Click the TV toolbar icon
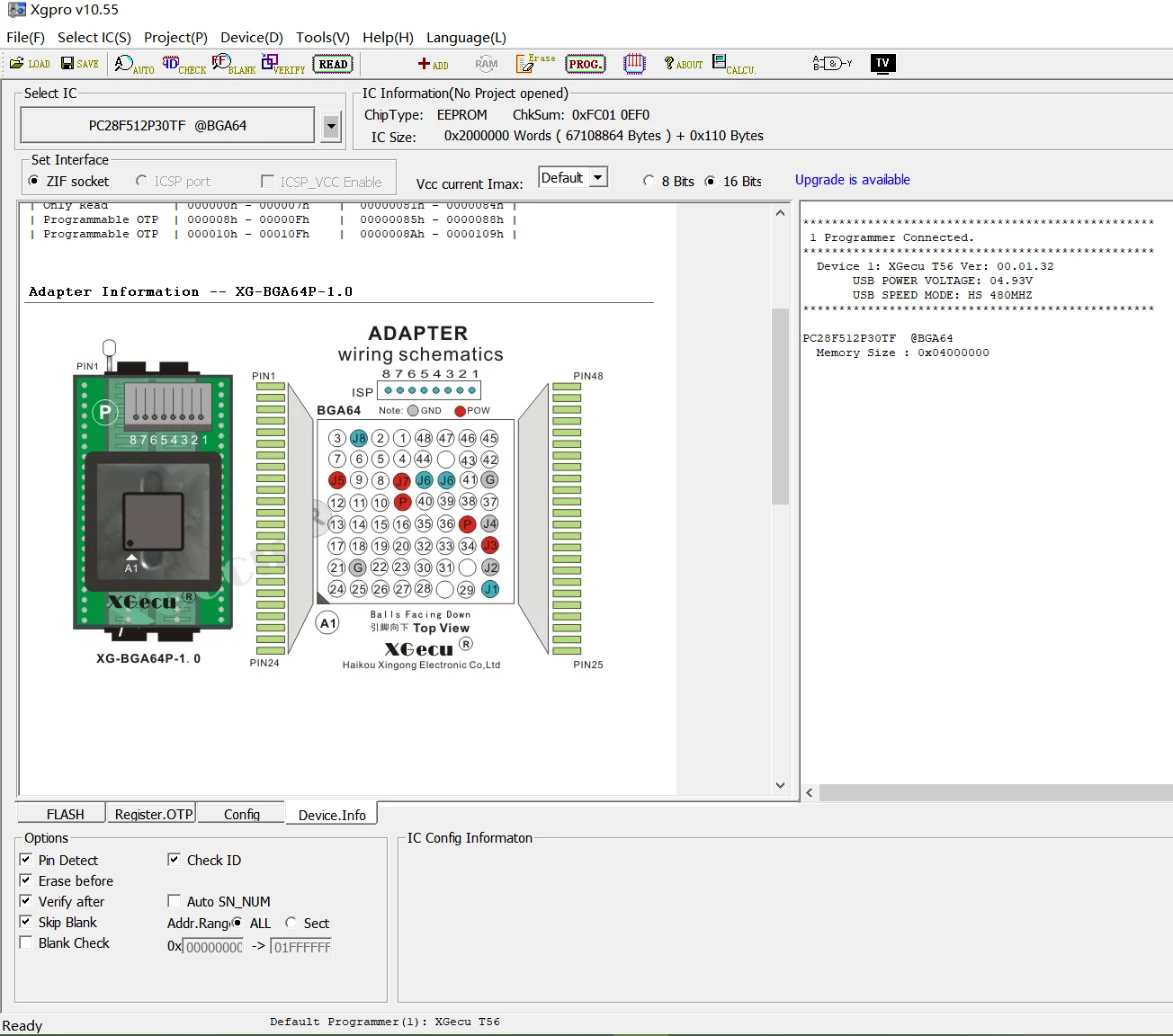This screenshot has height=1036, width=1173. (x=882, y=63)
